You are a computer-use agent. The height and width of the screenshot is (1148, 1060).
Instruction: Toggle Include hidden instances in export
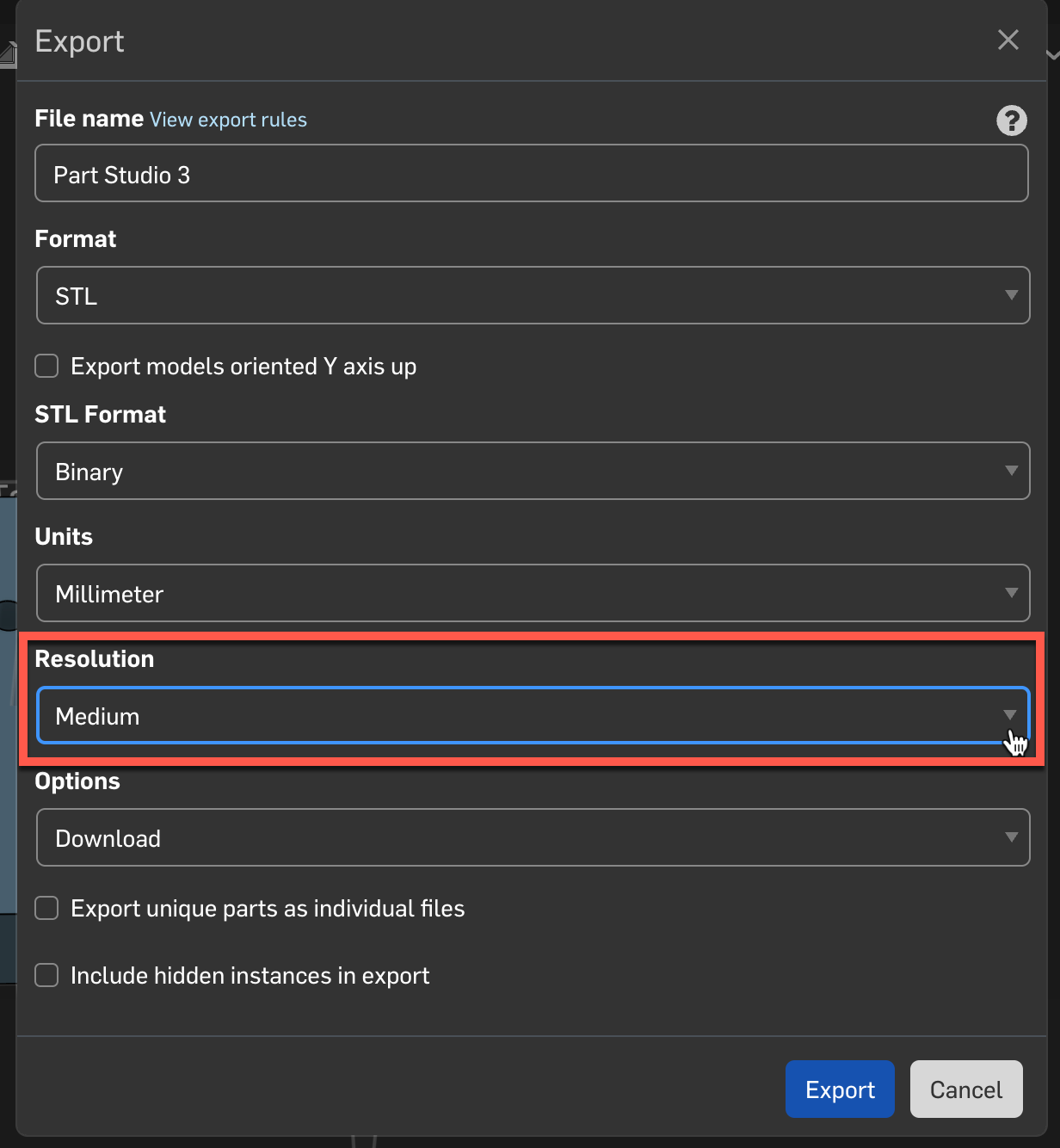click(46, 975)
